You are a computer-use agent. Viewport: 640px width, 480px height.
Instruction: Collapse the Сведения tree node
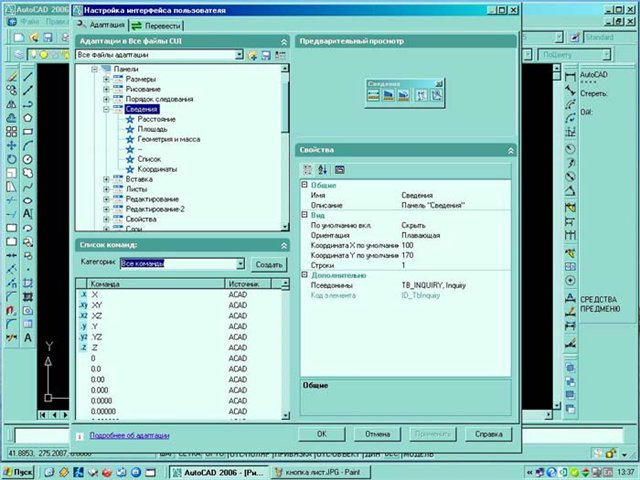pyautogui.click(x=105, y=109)
